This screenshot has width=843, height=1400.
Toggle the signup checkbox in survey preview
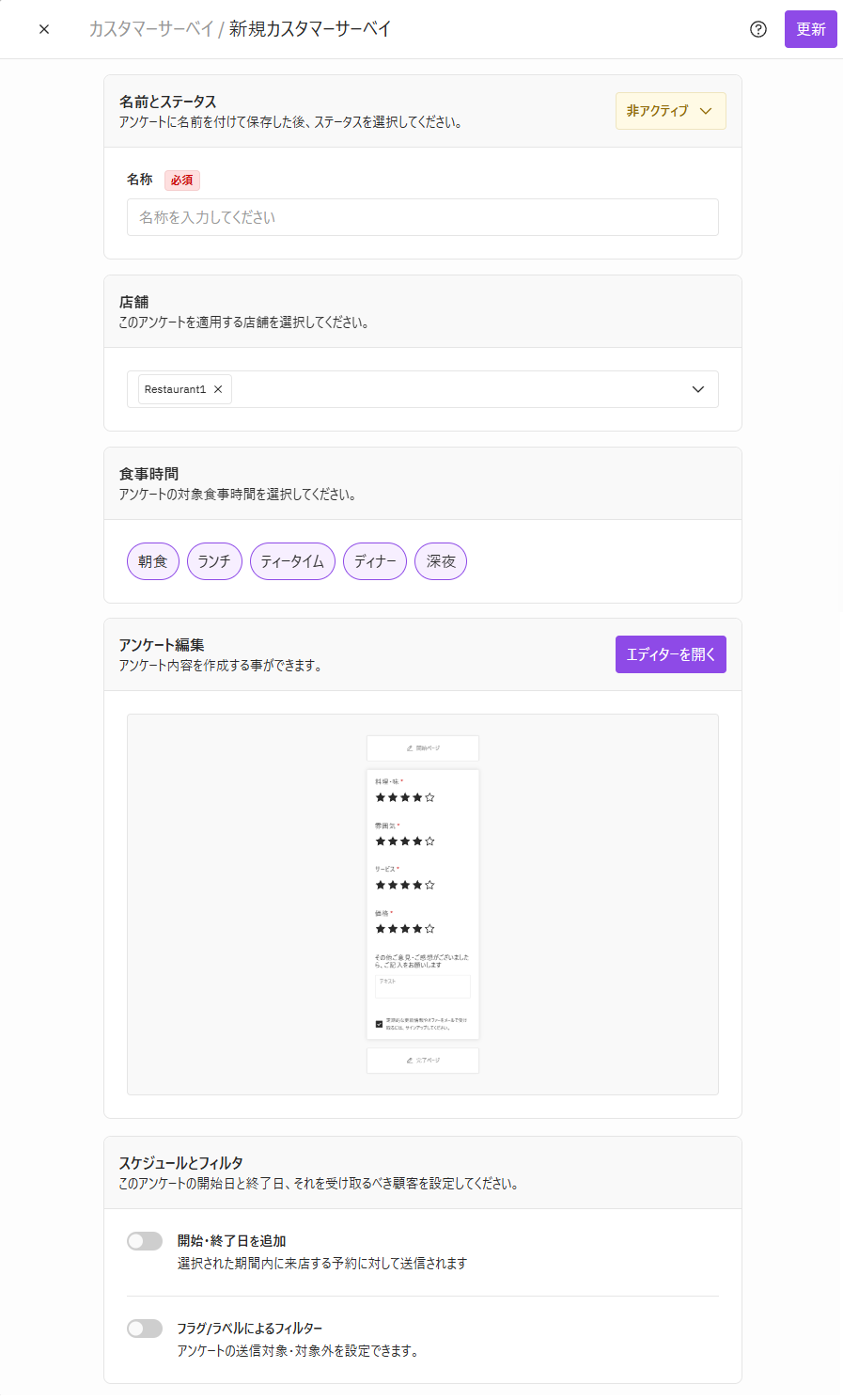pos(380,1024)
